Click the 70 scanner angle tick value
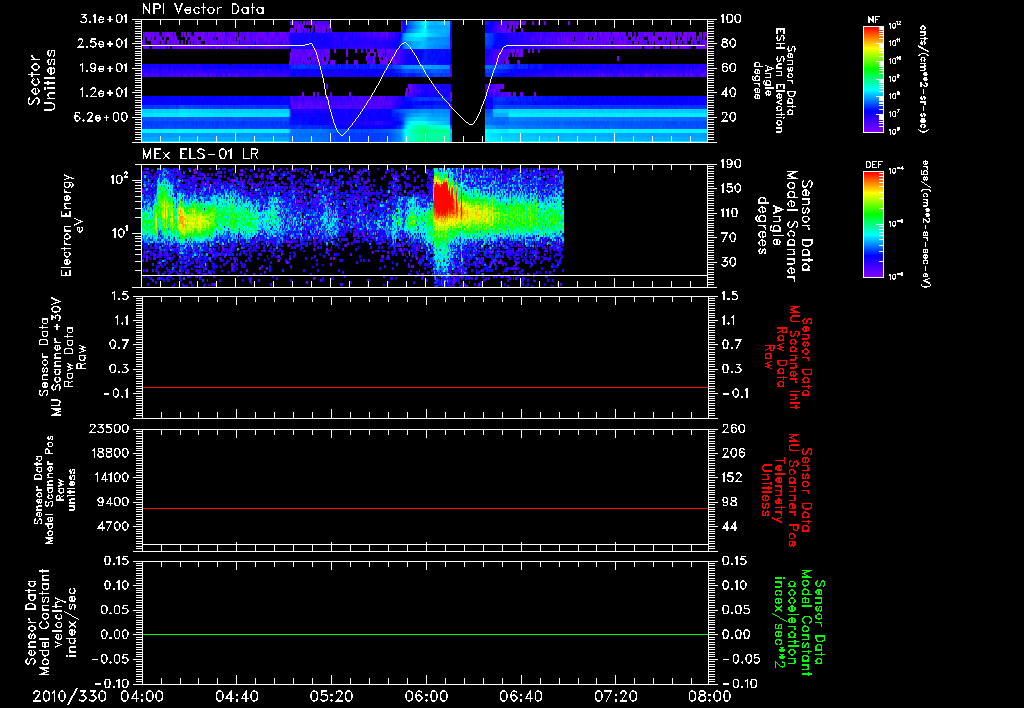The image size is (1024, 708). pos(729,238)
